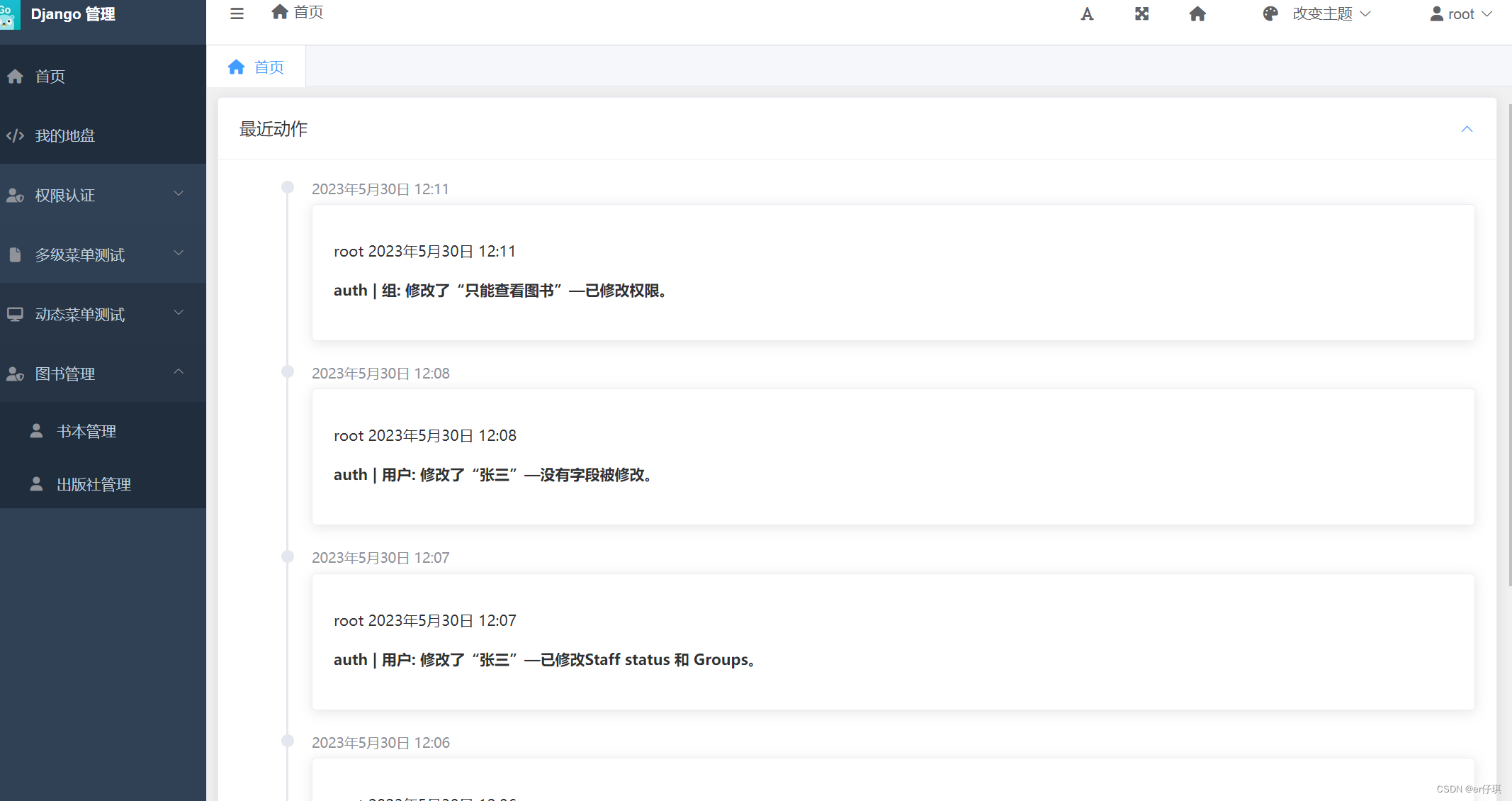Click the 我的地盘 code icon
Image resolution: width=1512 pixels, height=801 pixels.
tap(15, 135)
